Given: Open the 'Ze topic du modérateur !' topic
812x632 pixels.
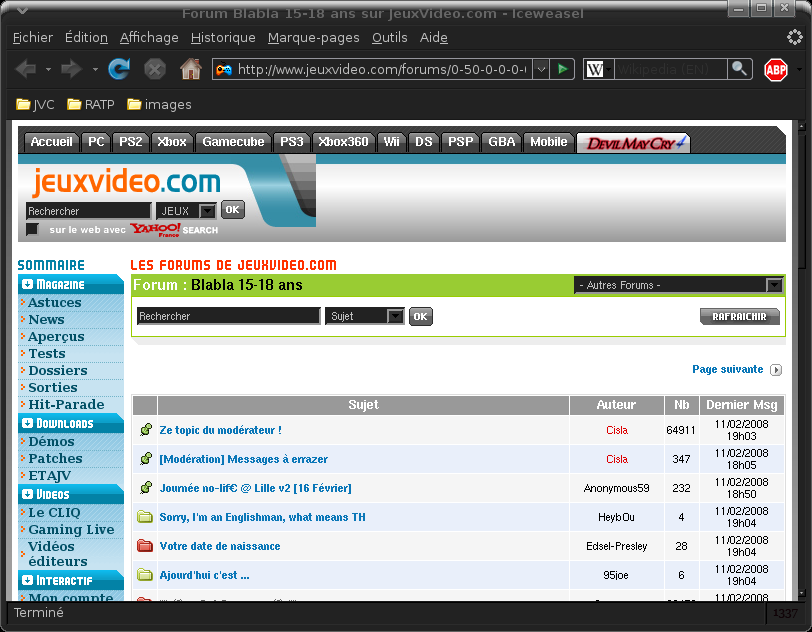Looking at the screenshot, I should click(x=221, y=430).
